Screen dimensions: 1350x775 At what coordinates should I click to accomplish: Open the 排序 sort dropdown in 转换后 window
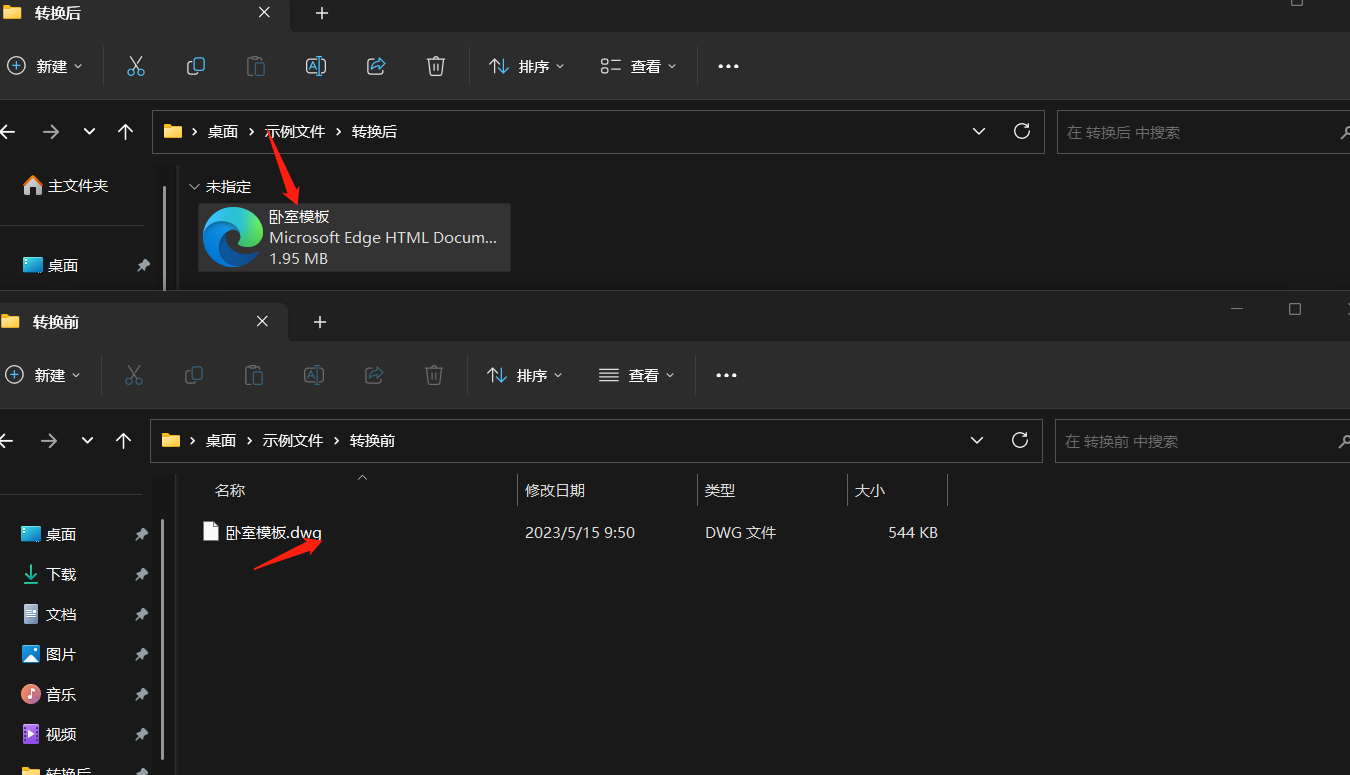[527, 66]
